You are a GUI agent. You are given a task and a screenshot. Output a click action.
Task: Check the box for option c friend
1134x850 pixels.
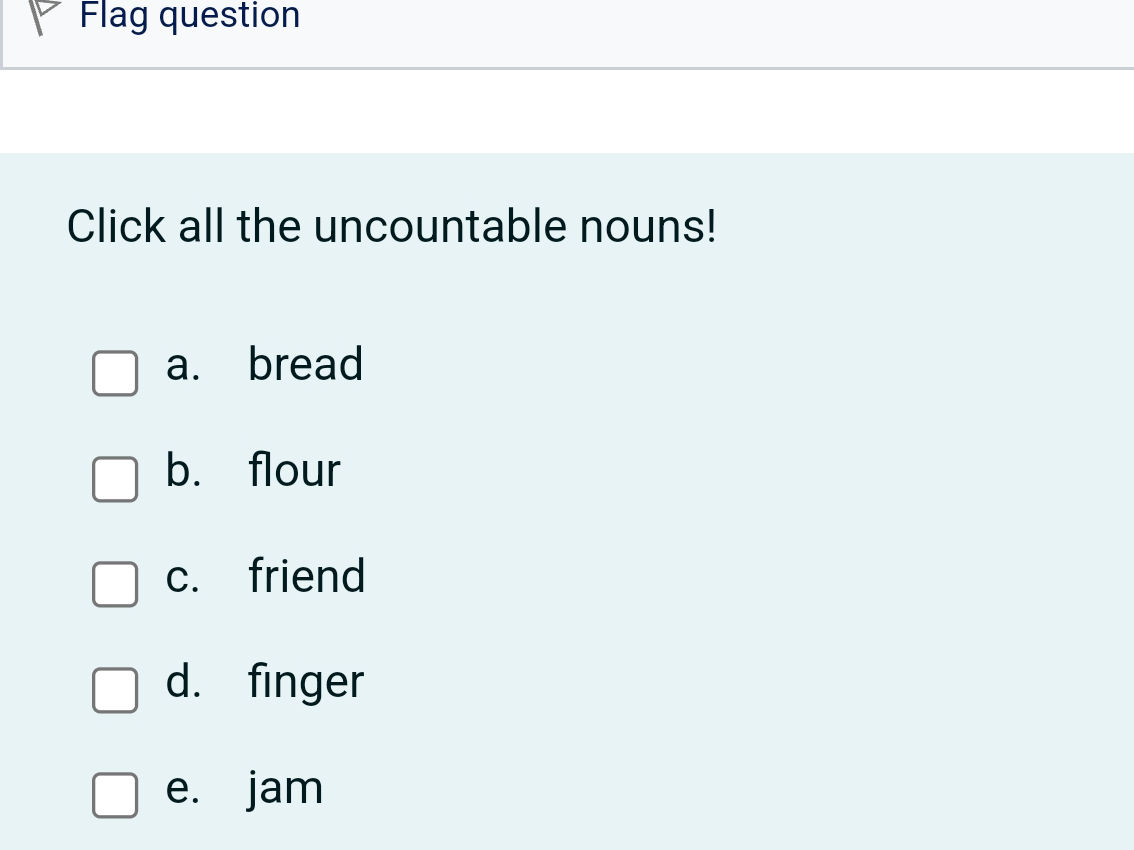(115, 585)
